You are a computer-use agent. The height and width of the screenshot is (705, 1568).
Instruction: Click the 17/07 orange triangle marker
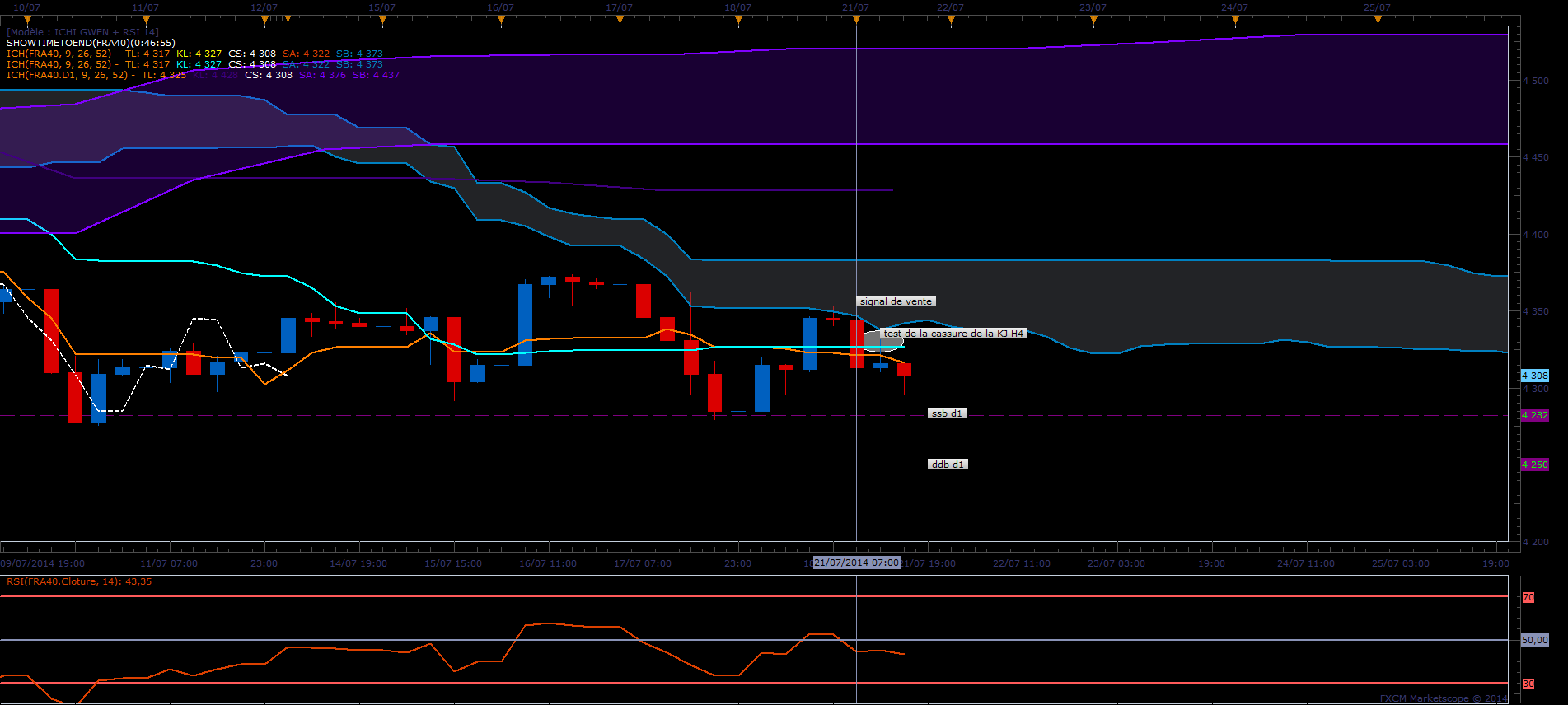point(620,20)
